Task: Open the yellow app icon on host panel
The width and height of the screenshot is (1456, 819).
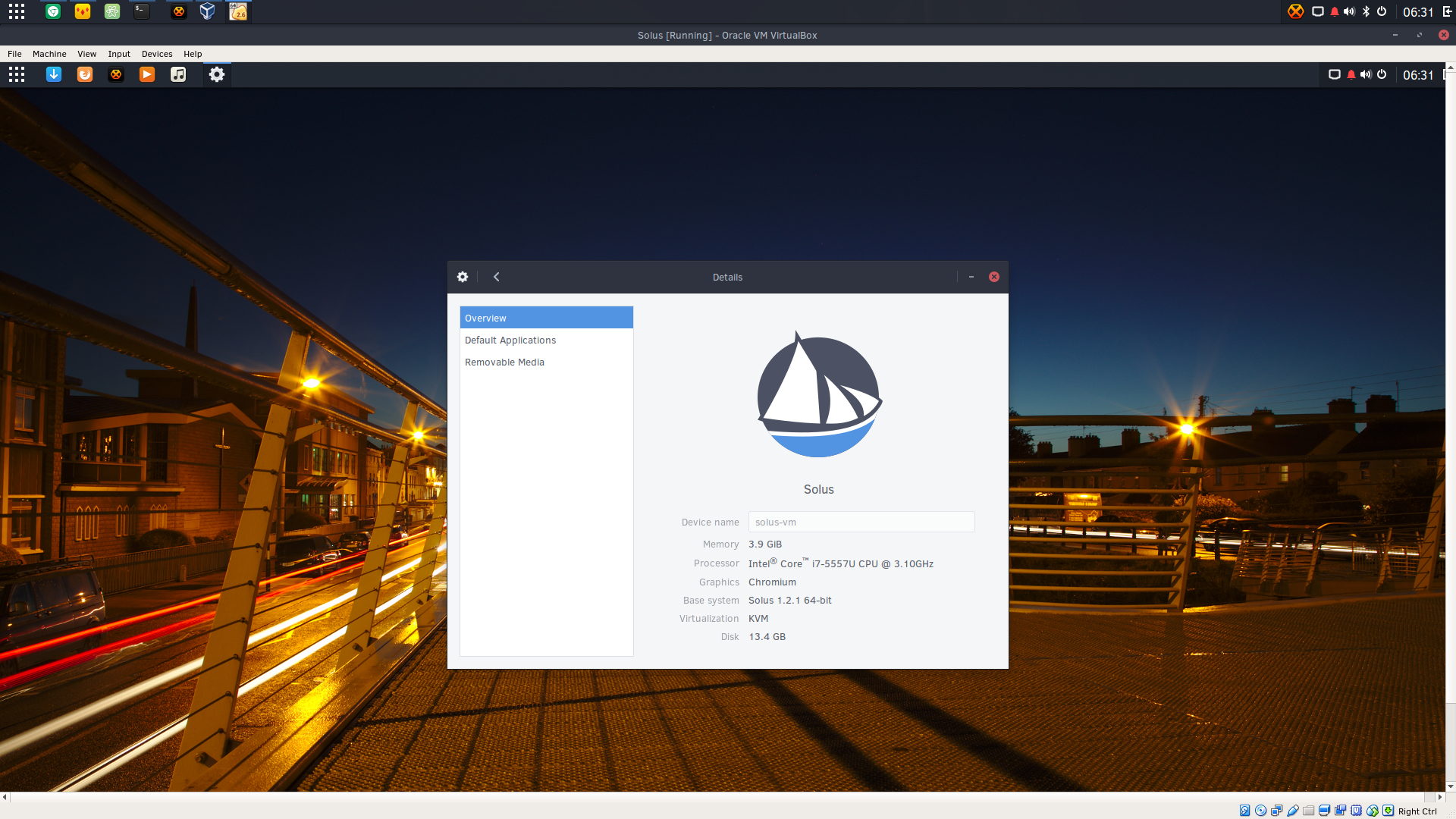Action: point(83,11)
